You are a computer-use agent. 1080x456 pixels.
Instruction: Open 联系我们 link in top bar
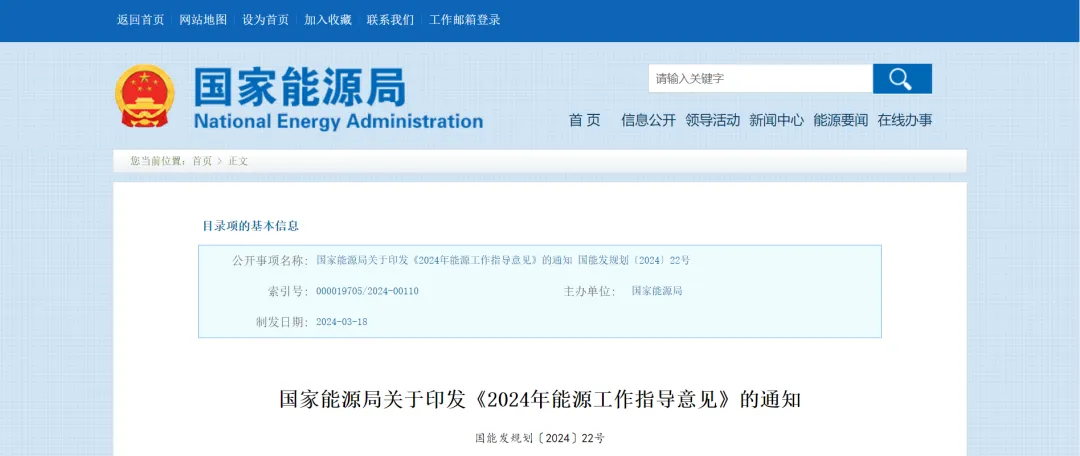[x=391, y=20]
